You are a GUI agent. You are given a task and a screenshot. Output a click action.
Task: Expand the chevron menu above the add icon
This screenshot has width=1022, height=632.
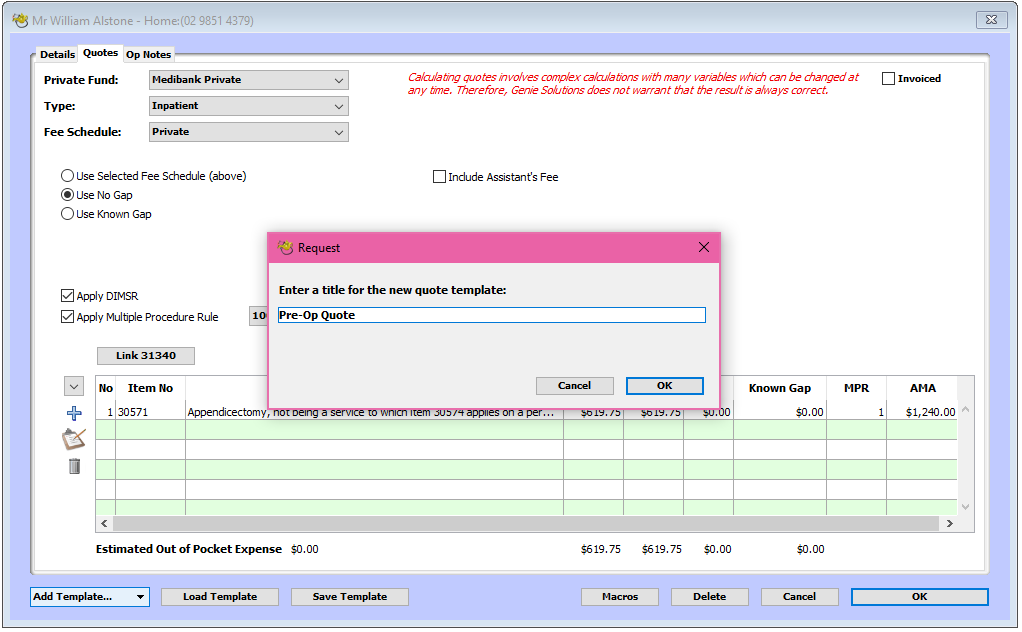(x=73, y=386)
